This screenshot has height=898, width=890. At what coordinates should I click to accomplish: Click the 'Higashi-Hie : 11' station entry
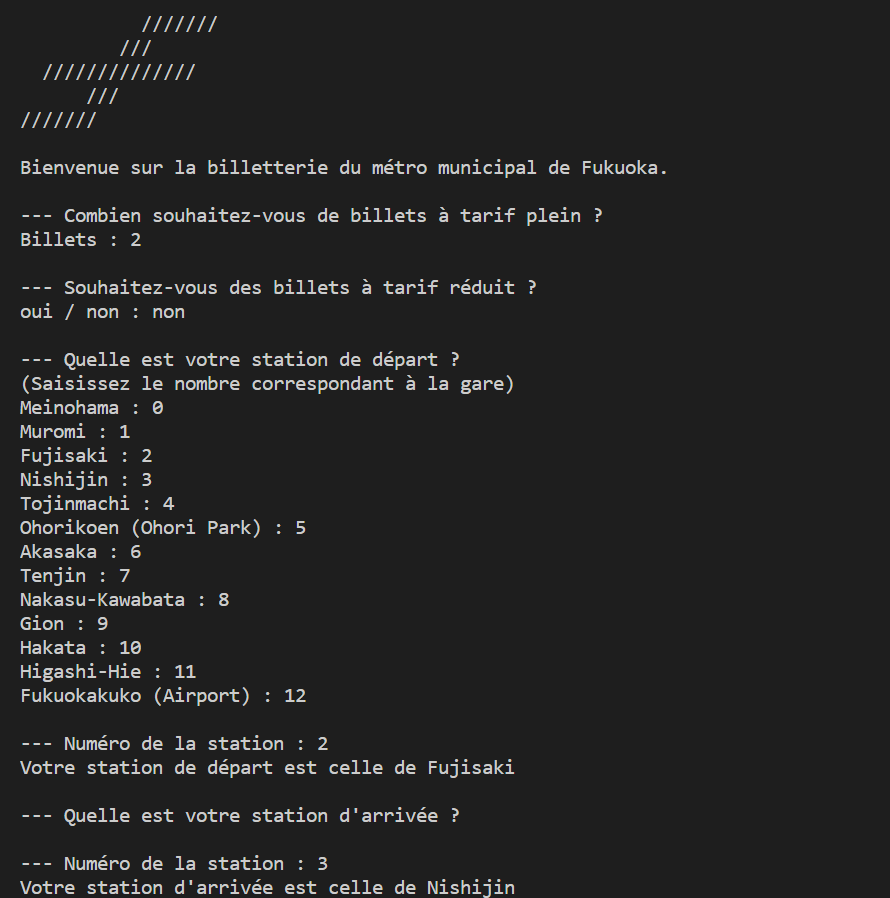[x=108, y=672]
